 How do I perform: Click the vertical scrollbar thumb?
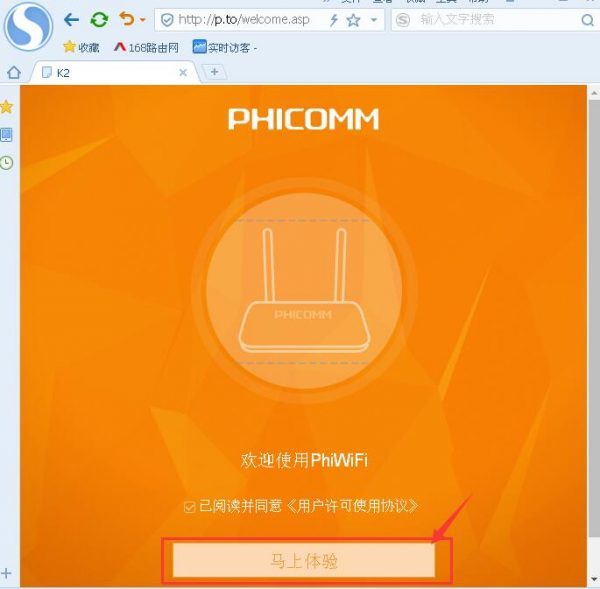(x=594, y=318)
